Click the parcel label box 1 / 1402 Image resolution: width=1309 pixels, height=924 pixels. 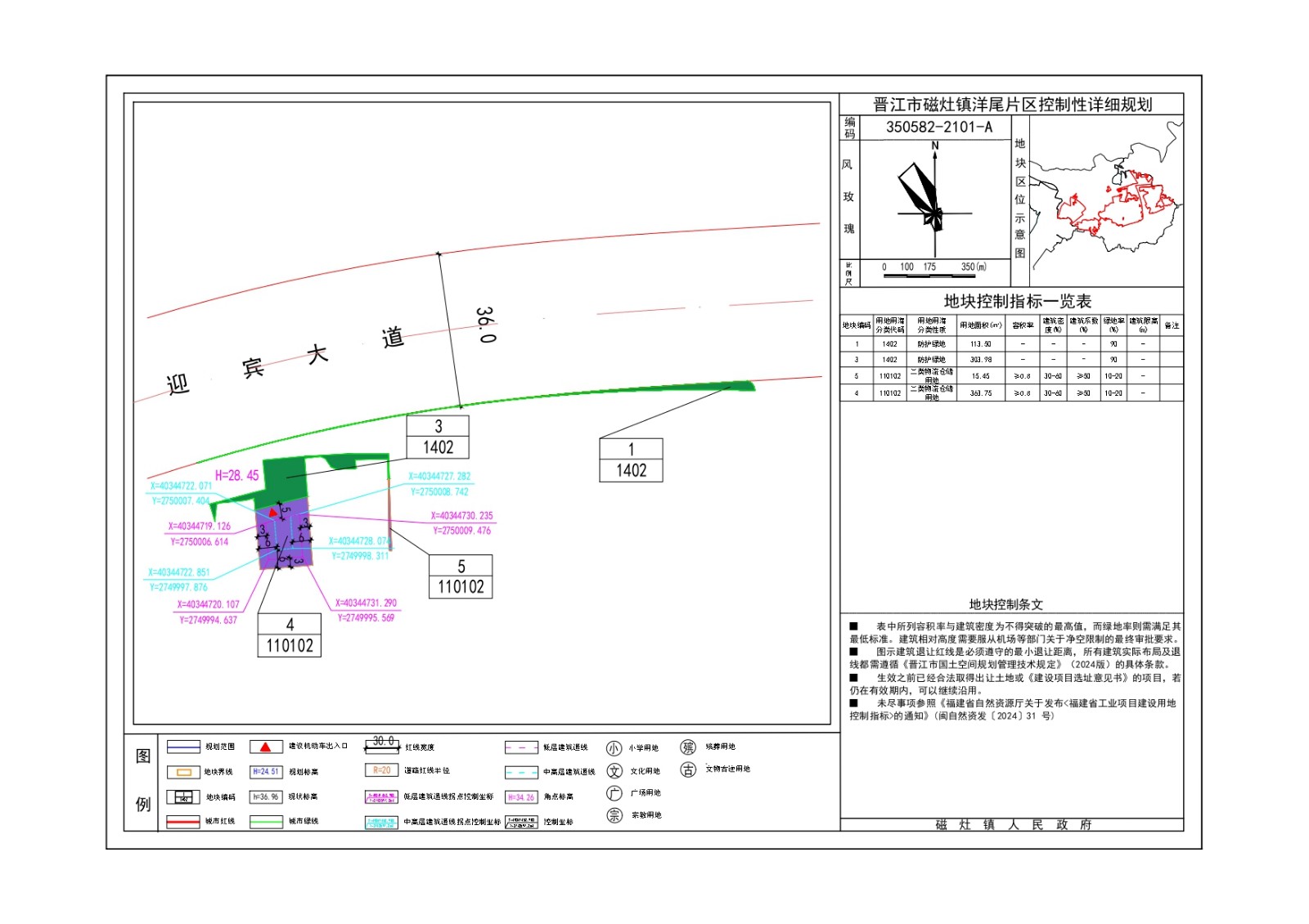click(631, 460)
